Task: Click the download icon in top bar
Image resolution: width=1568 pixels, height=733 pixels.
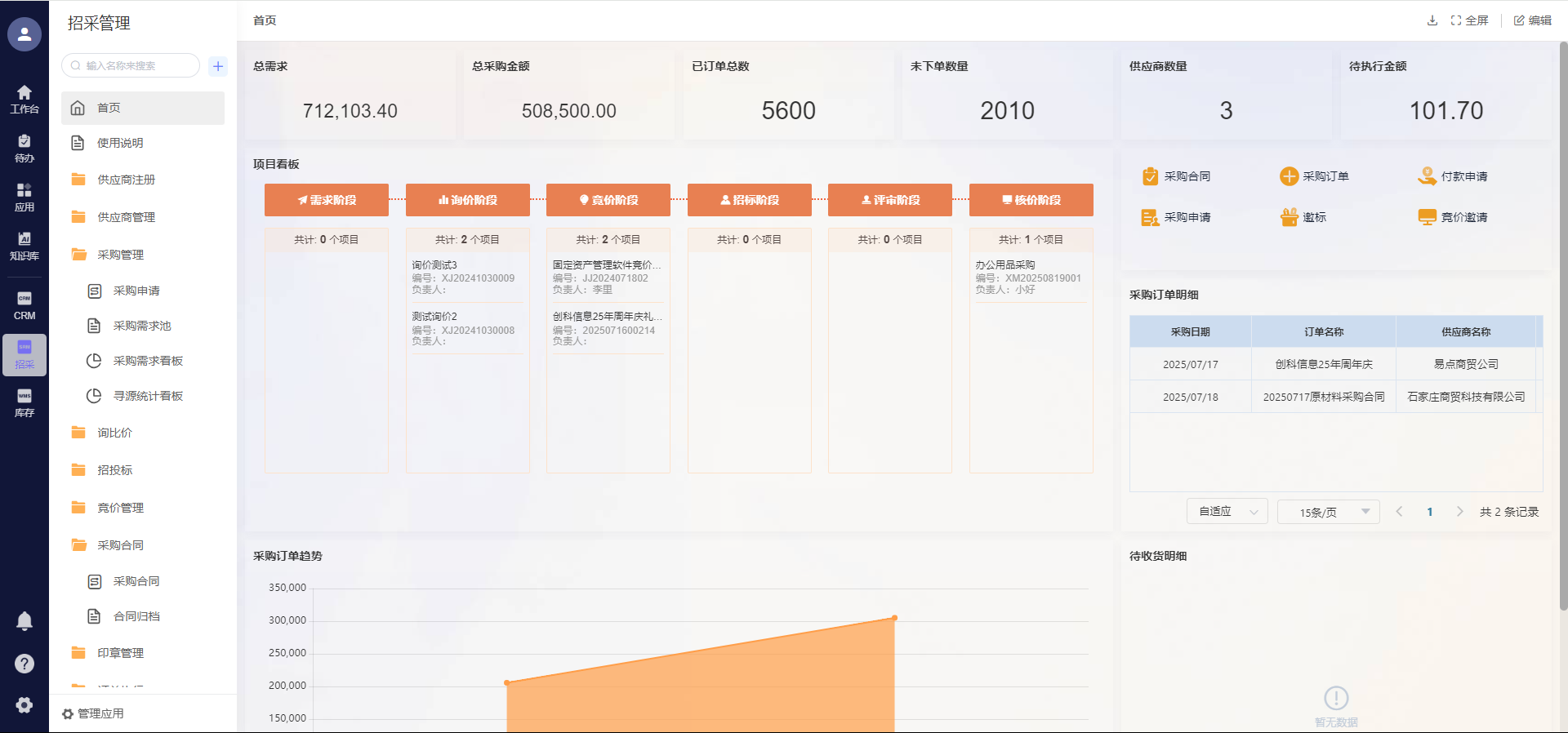Action: pos(1432,20)
